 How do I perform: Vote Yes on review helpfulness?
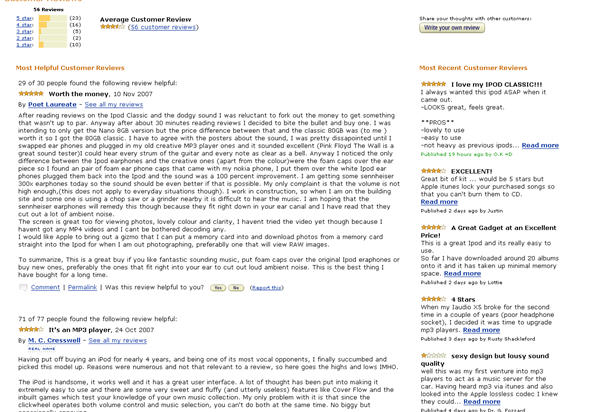[216, 287]
